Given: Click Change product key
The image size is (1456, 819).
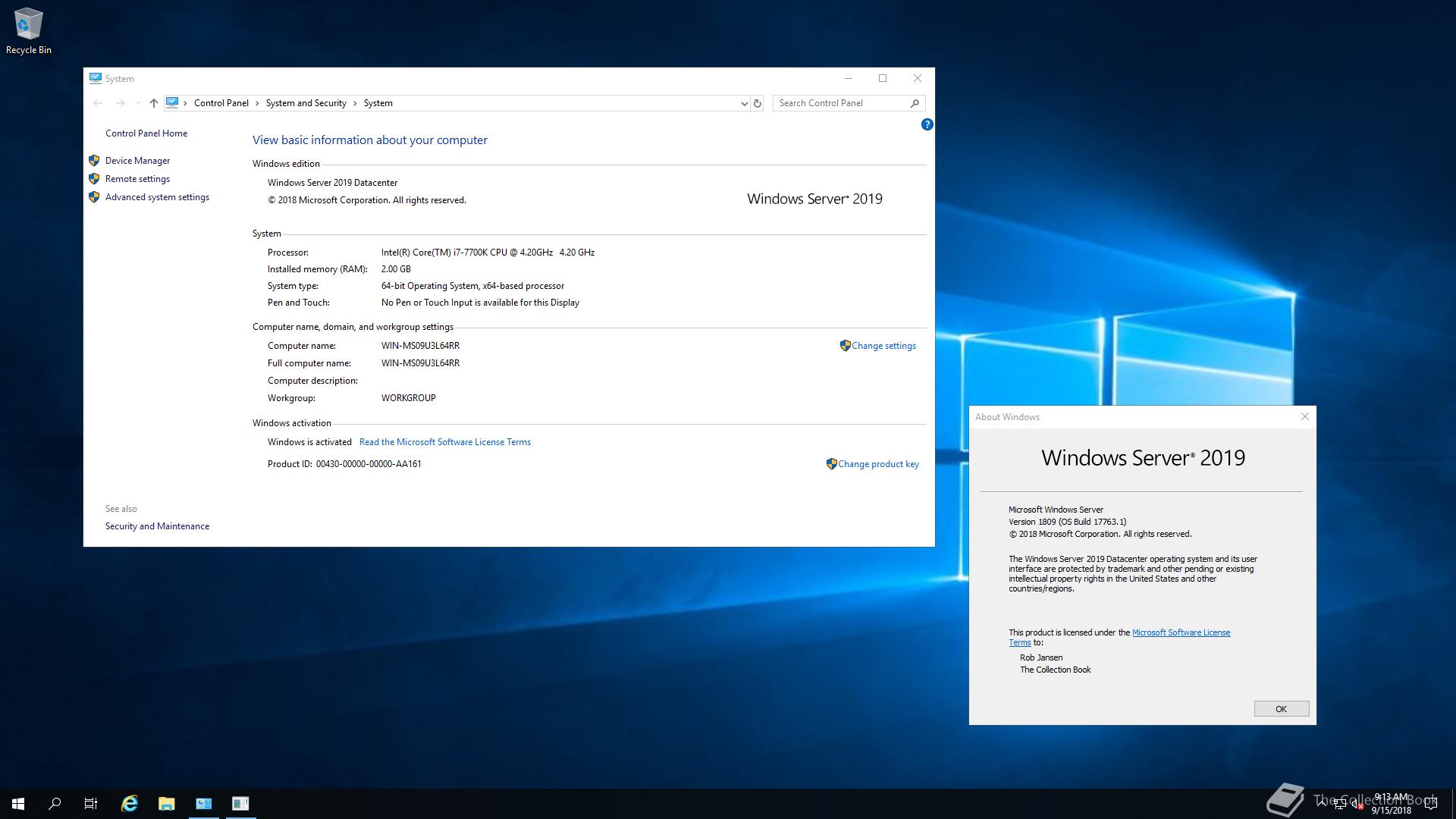Looking at the screenshot, I should pos(878,464).
